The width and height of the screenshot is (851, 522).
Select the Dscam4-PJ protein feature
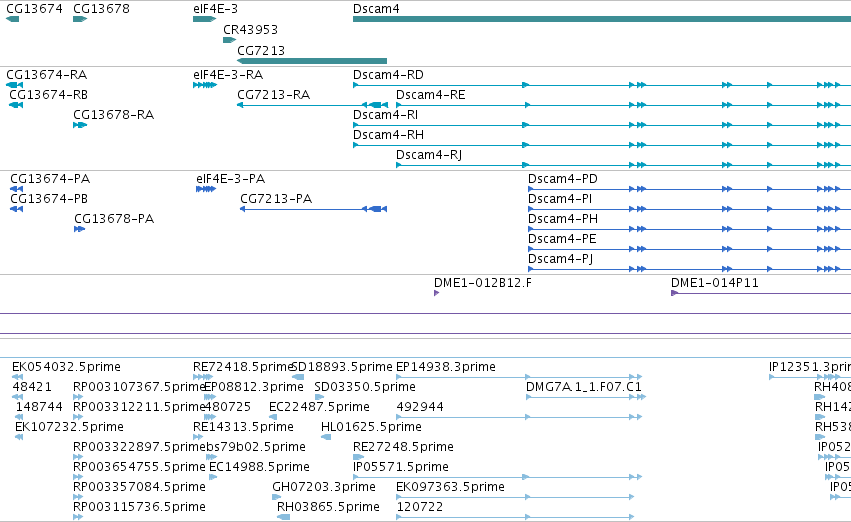pyautogui.click(x=689, y=269)
